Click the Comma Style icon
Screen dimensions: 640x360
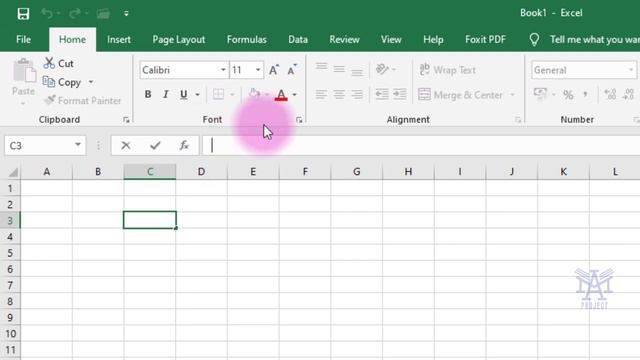point(585,95)
